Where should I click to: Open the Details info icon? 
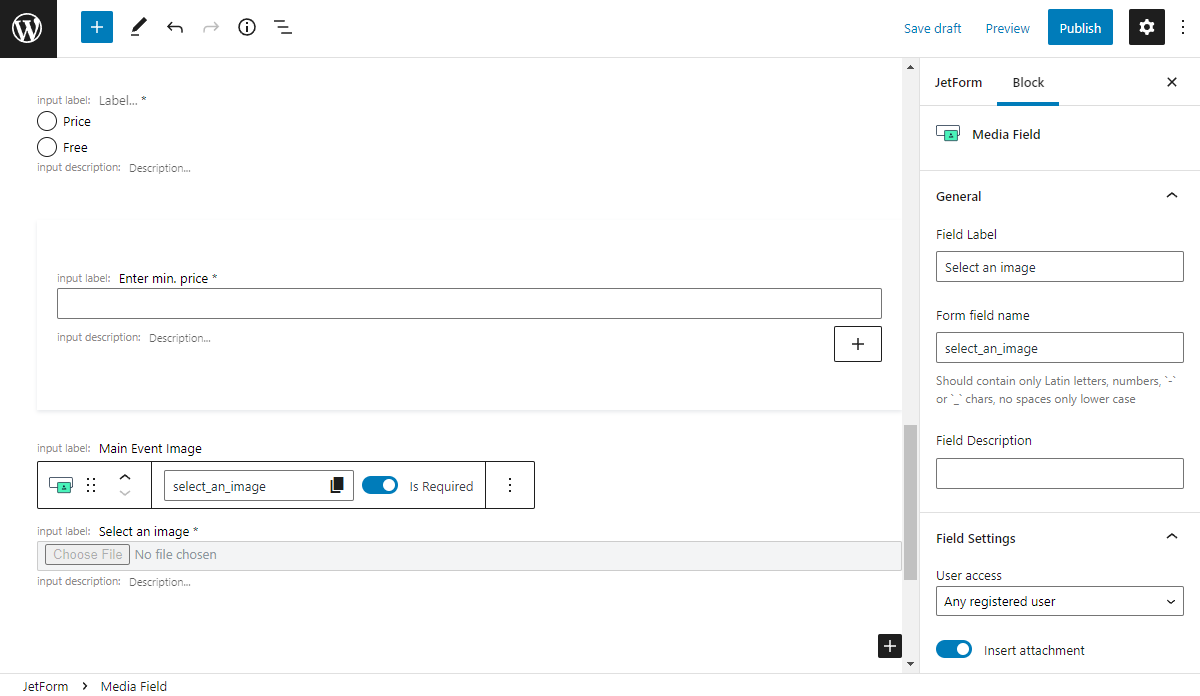[x=246, y=27]
